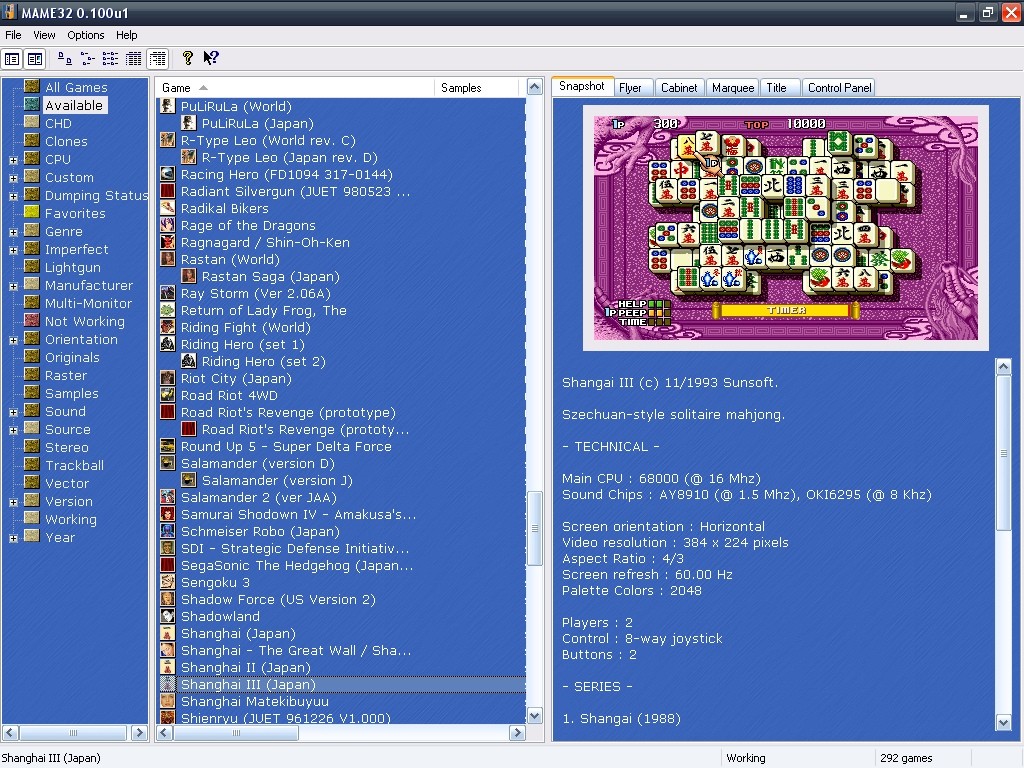Click game list horizontal scrollbar thumb
Screen dimensions: 1024x768
click(x=236, y=733)
